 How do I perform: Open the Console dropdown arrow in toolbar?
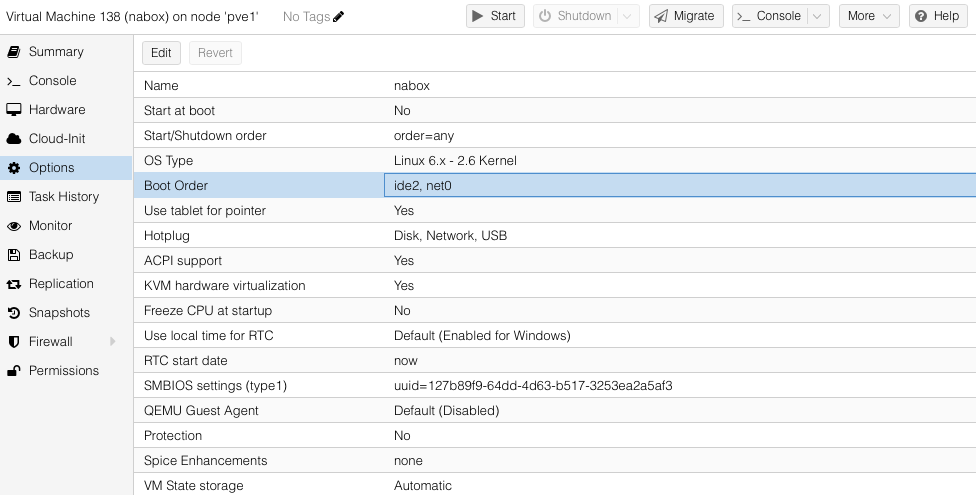click(x=817, y=16)
